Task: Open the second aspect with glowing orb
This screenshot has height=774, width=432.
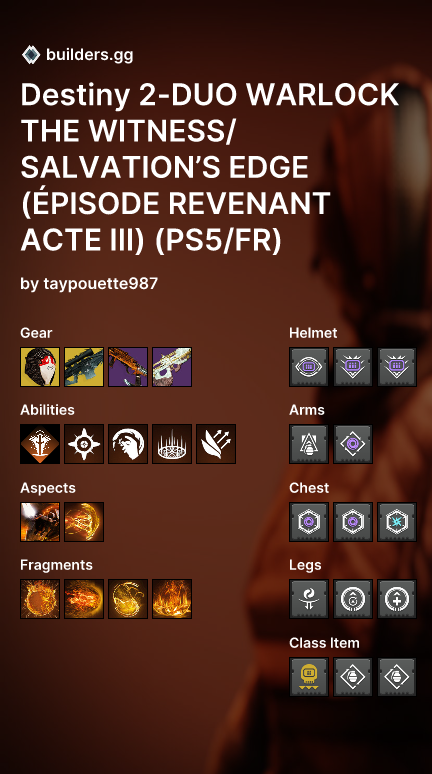Action: point(84,522)
